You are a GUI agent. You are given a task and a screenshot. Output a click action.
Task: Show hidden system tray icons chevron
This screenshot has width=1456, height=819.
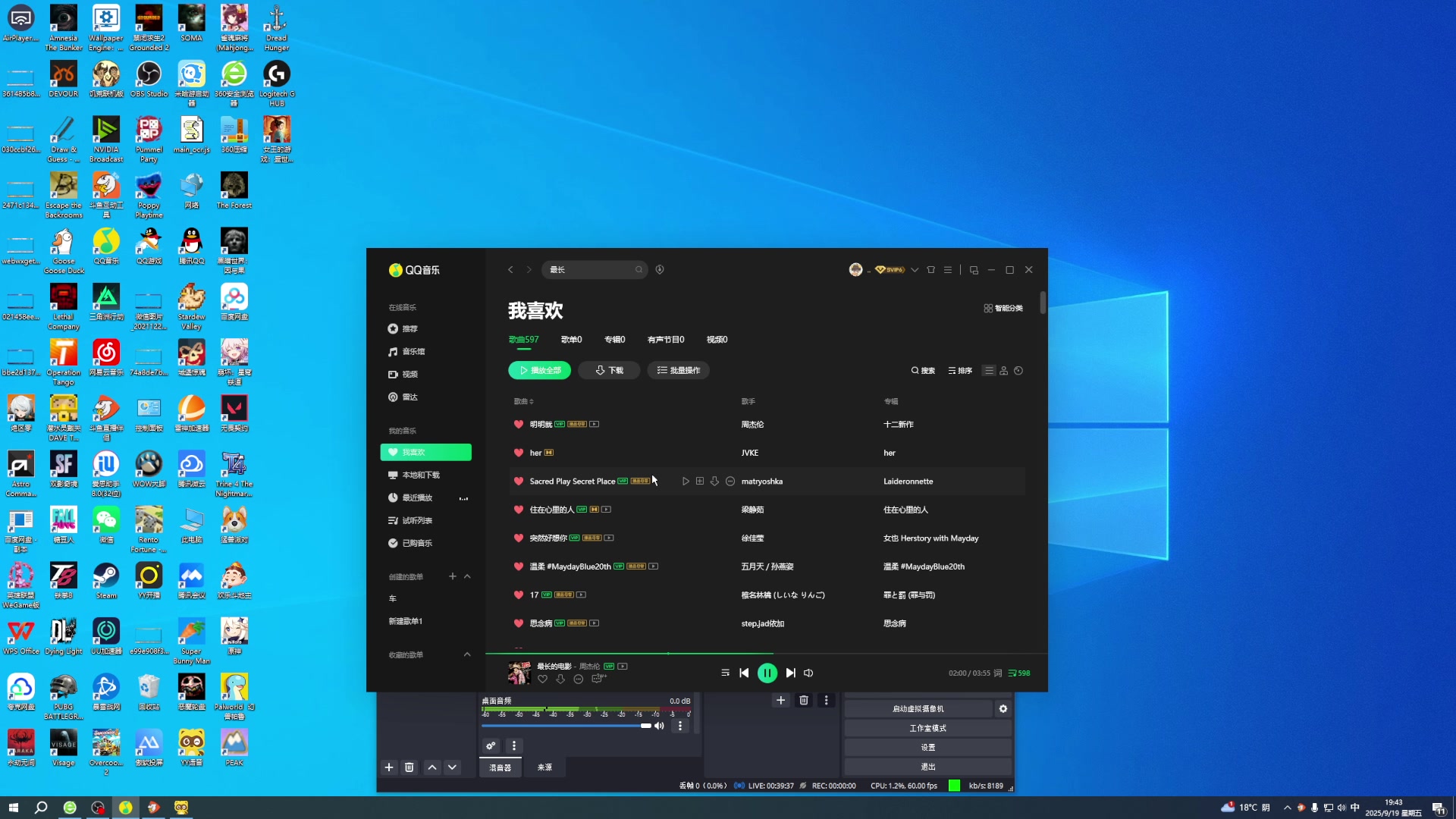(x=1287, y=808)
